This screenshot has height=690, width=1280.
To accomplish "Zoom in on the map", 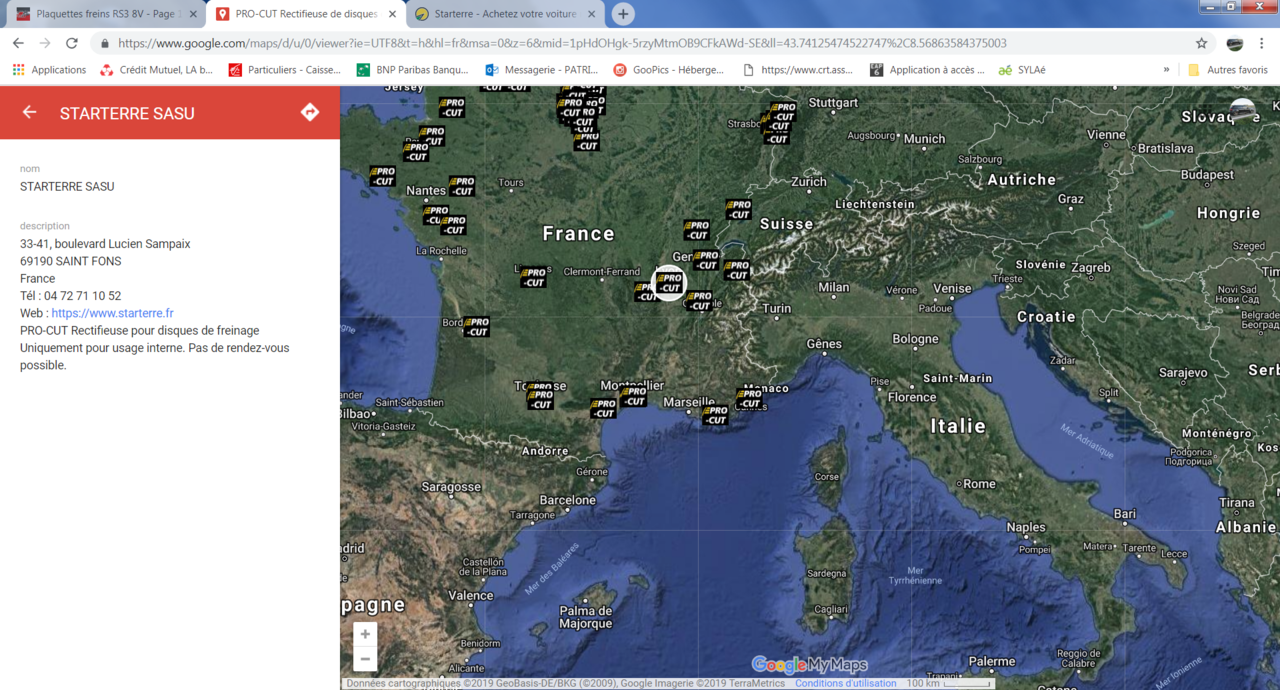I will [x=365, y=634].
